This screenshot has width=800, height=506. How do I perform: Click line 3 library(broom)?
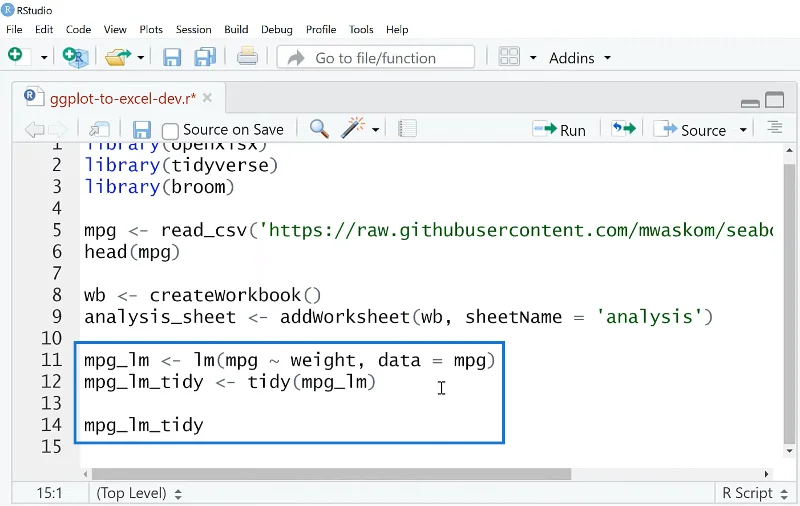pyautogui.click(x=159, y=187)
